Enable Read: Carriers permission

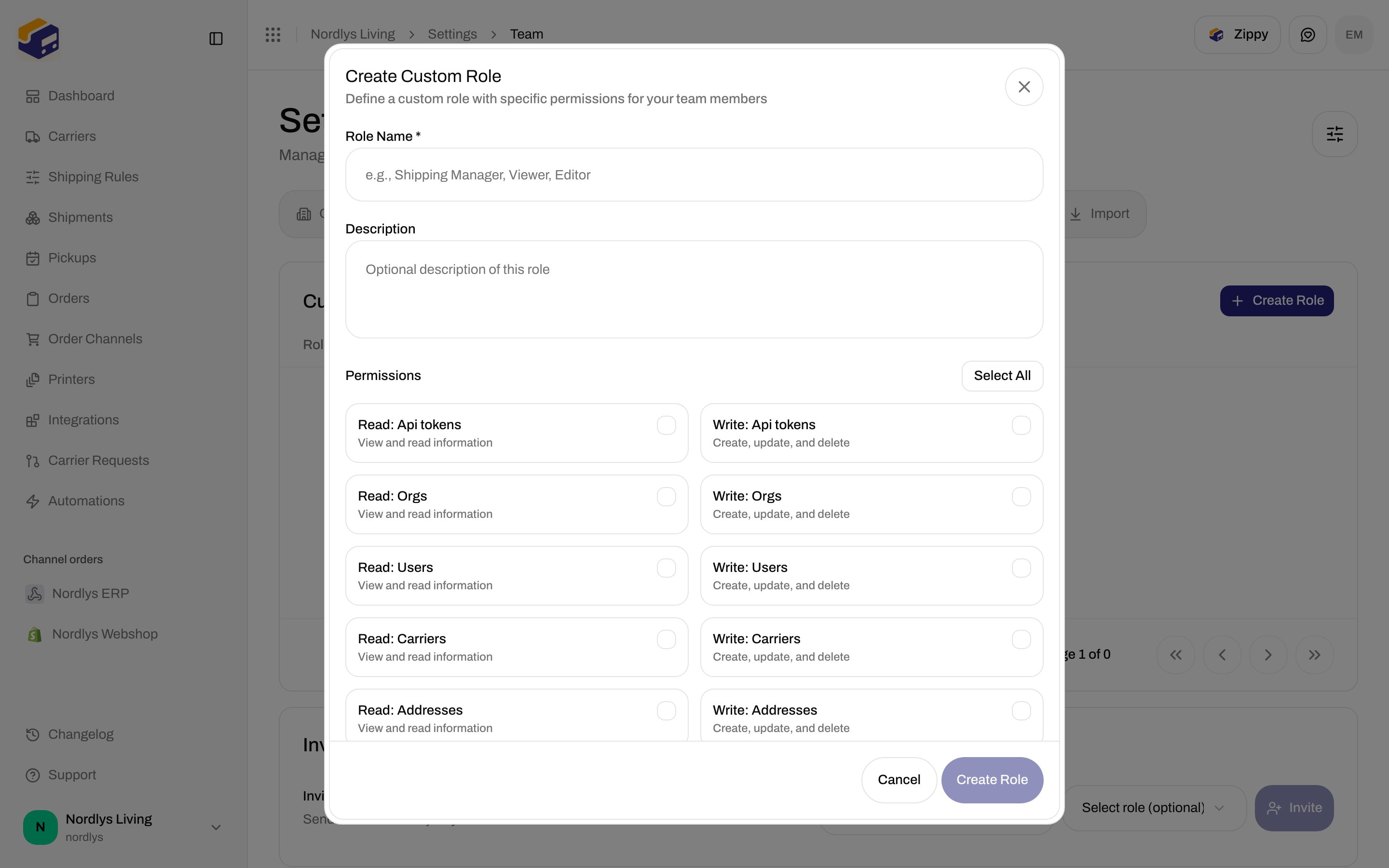(667, 639)
